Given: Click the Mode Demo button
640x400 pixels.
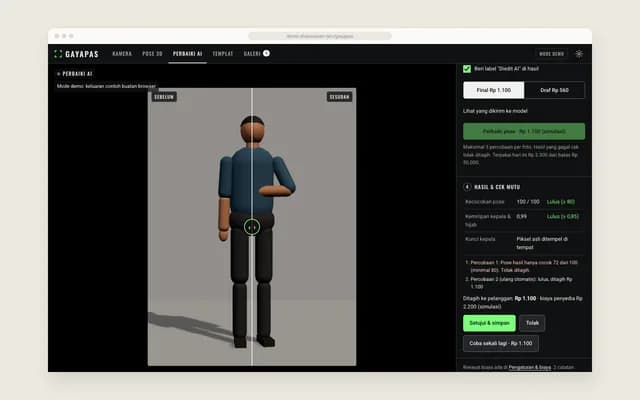Looking at the screenshot, I should point(551,54).
